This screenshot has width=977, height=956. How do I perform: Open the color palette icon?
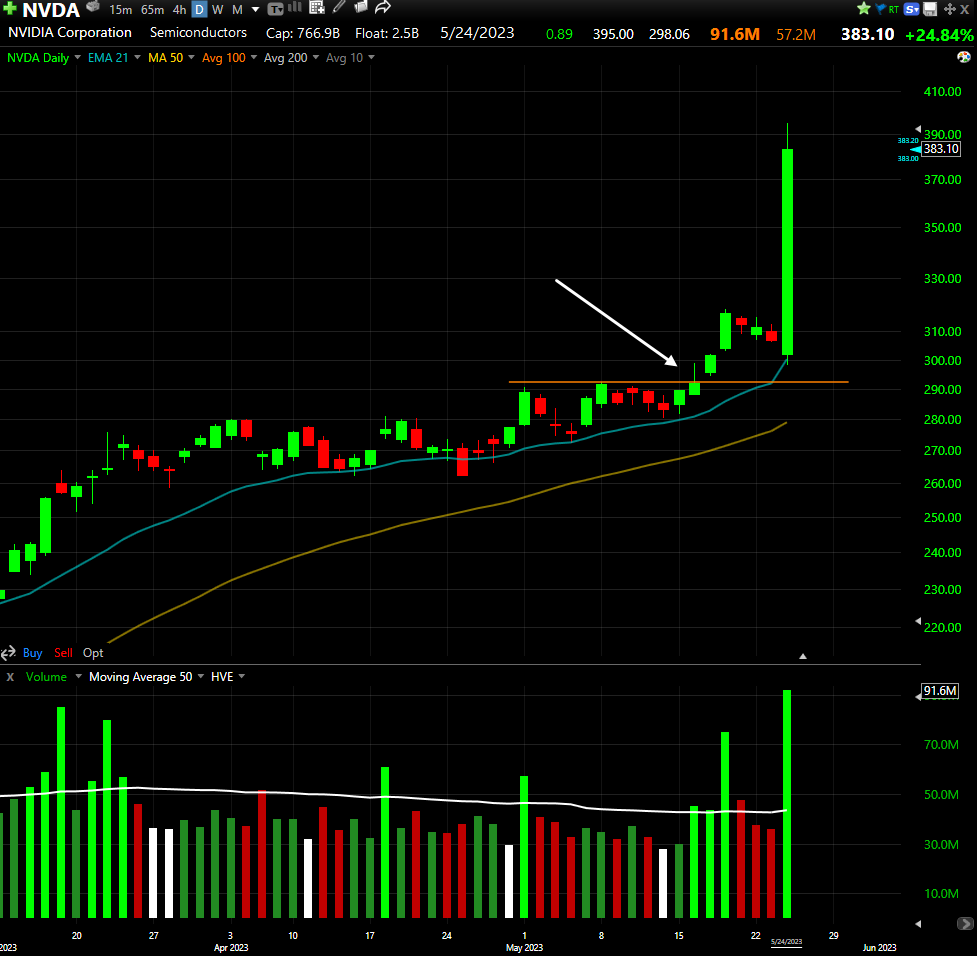click(x=964, y=57)
